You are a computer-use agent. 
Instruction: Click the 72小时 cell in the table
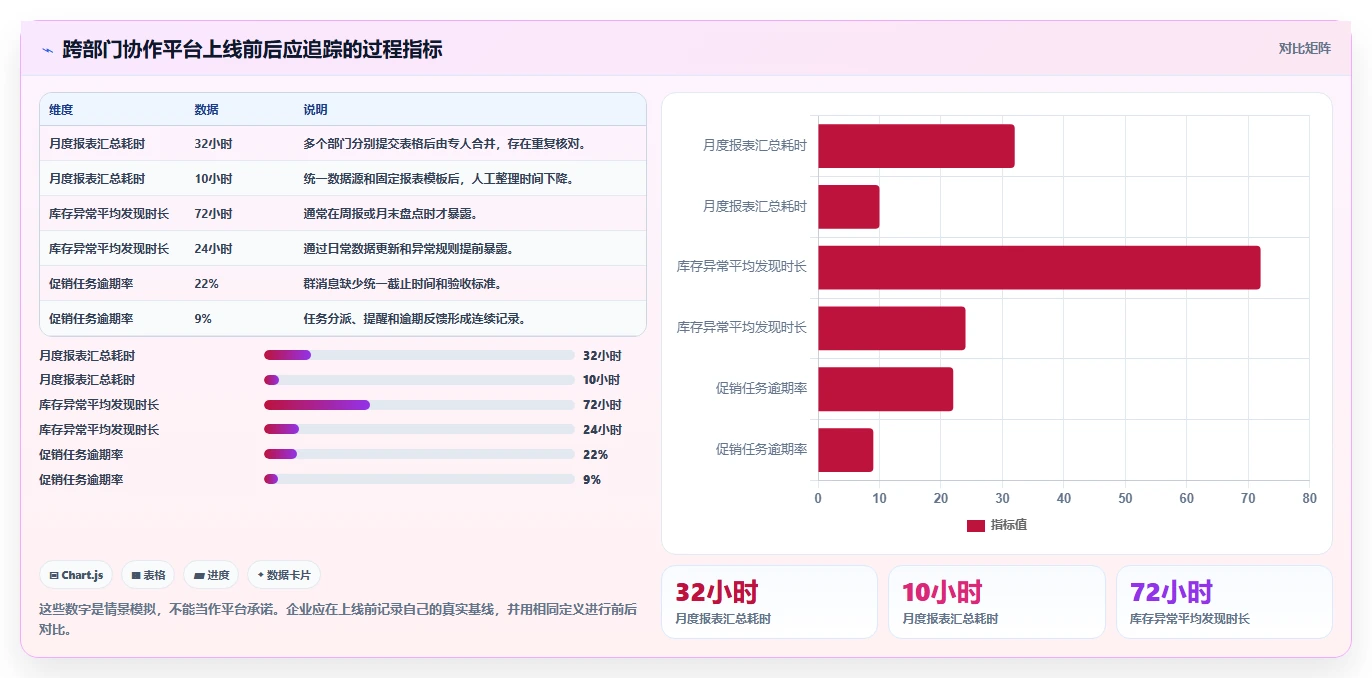pyautogui.click(x=213, y=214)
